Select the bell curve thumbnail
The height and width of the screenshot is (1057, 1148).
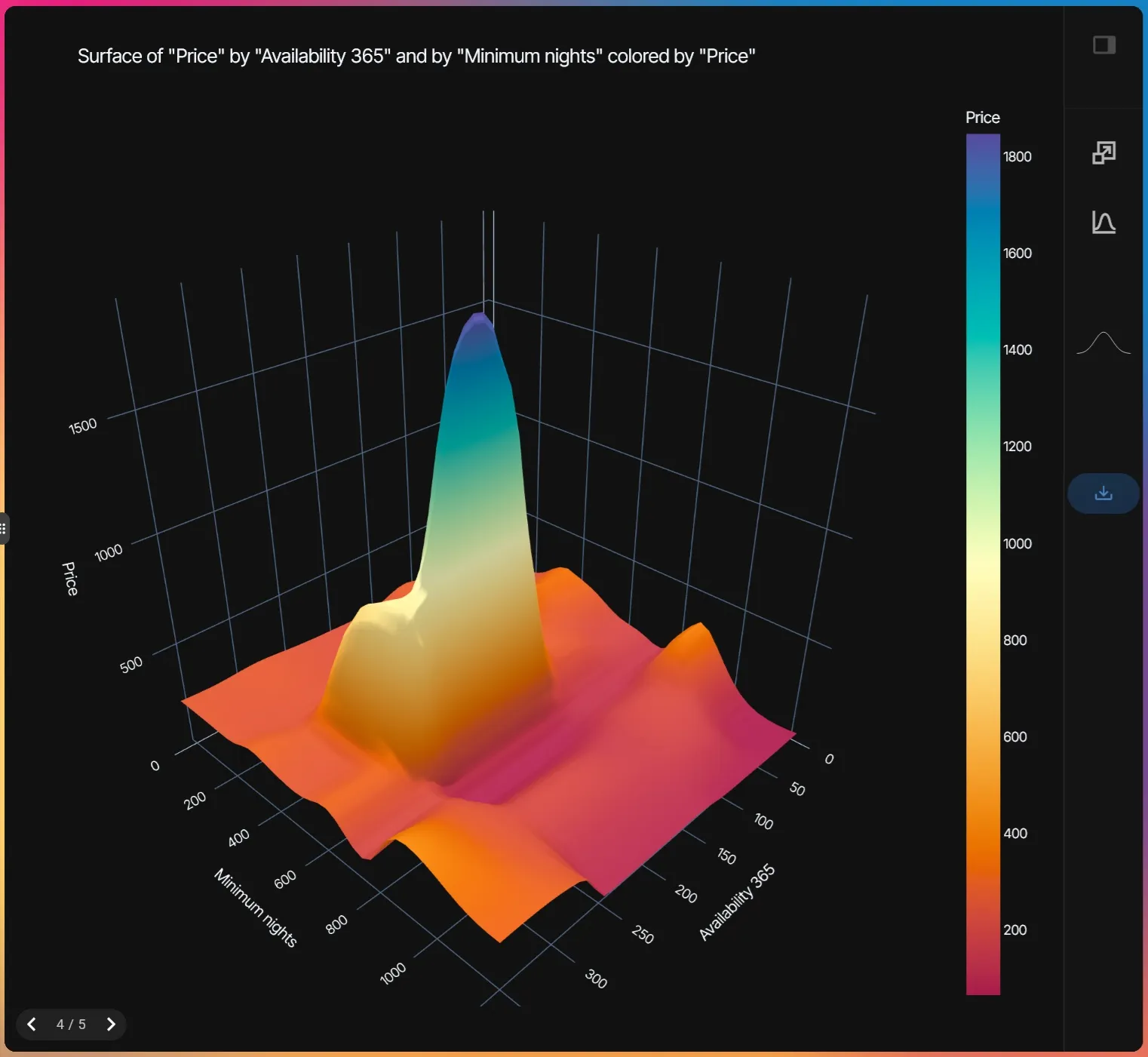click(1103, 343)
